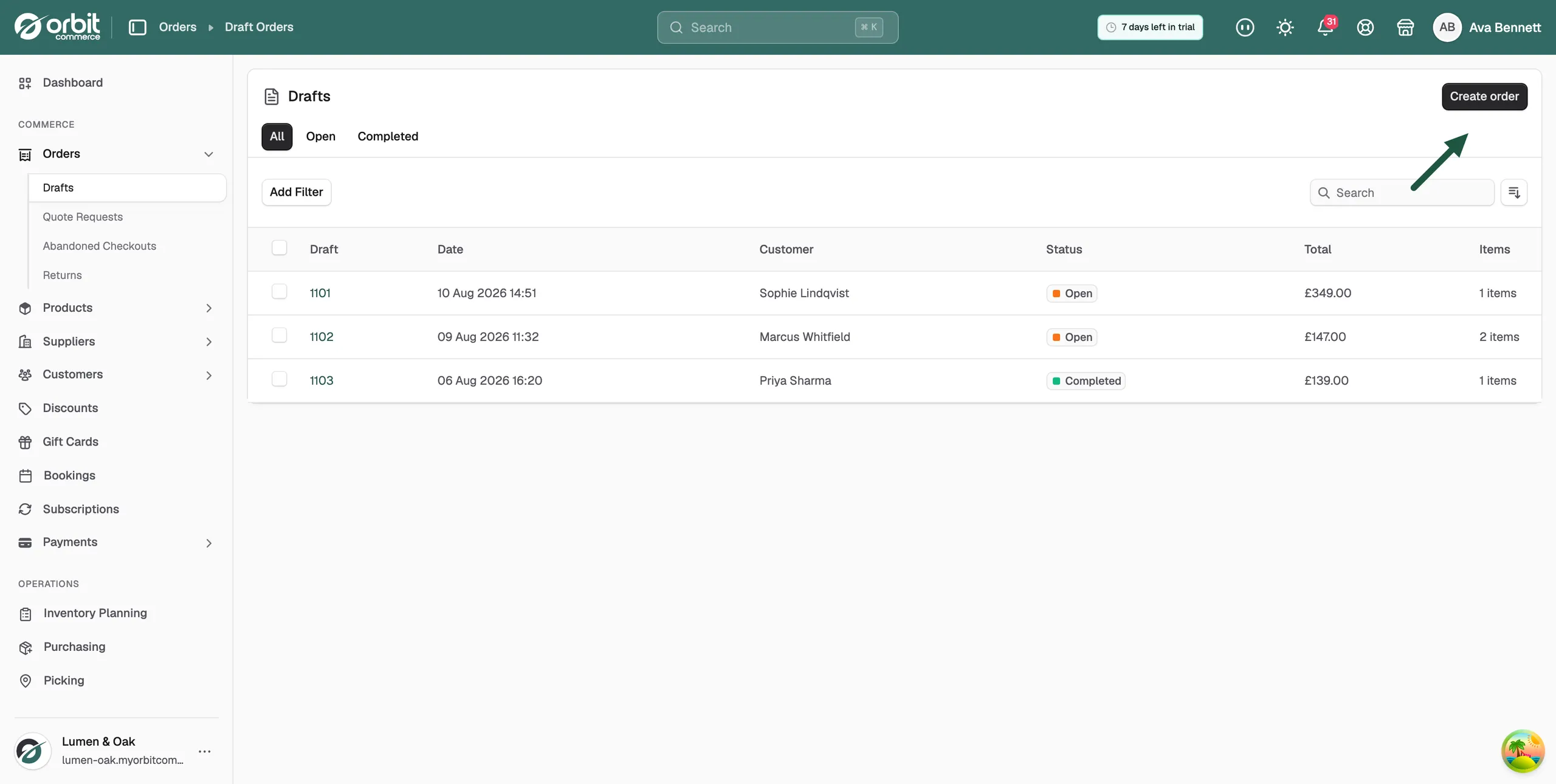Switch to the Open tab
The height and width of the screenshot is (784, 1556).
click(321, 137)
